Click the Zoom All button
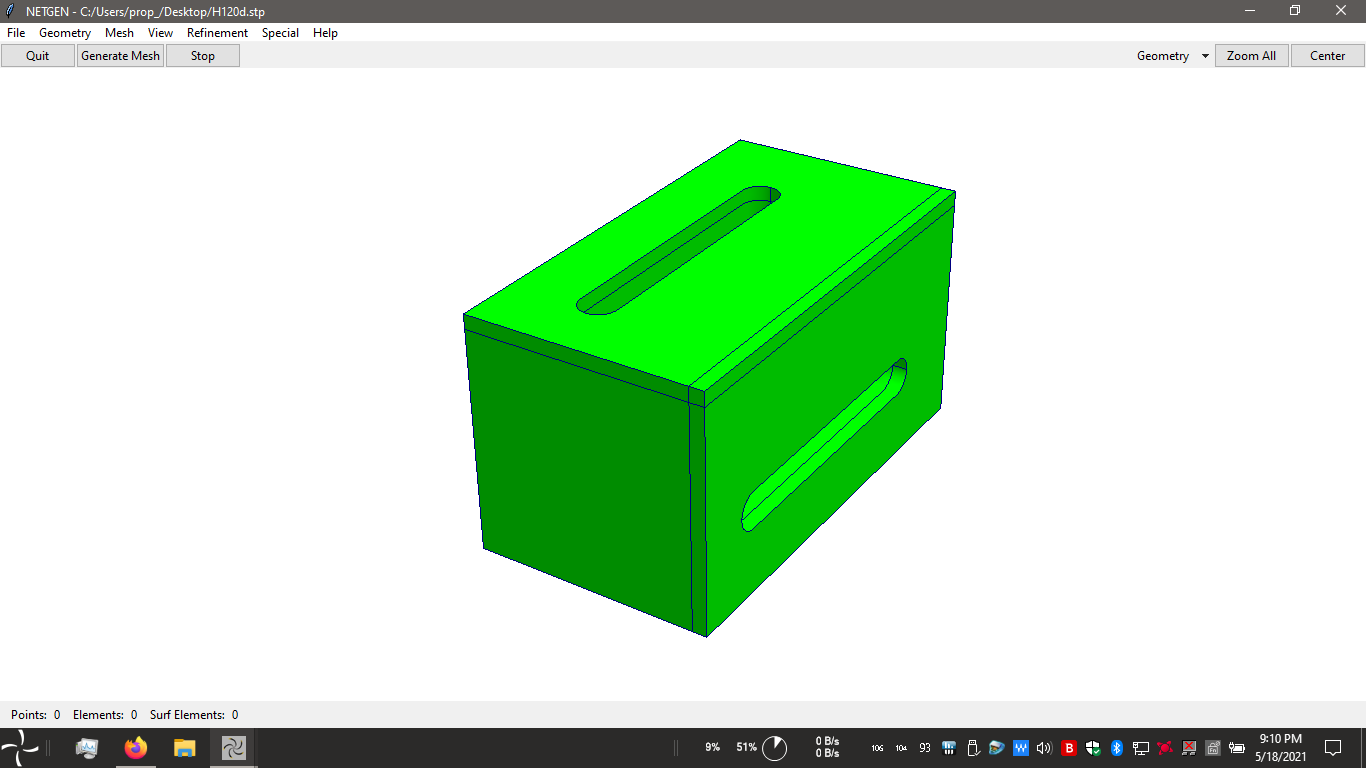Image resolution: width=1366 pixels, height=768 pixels. point(1251,56)
